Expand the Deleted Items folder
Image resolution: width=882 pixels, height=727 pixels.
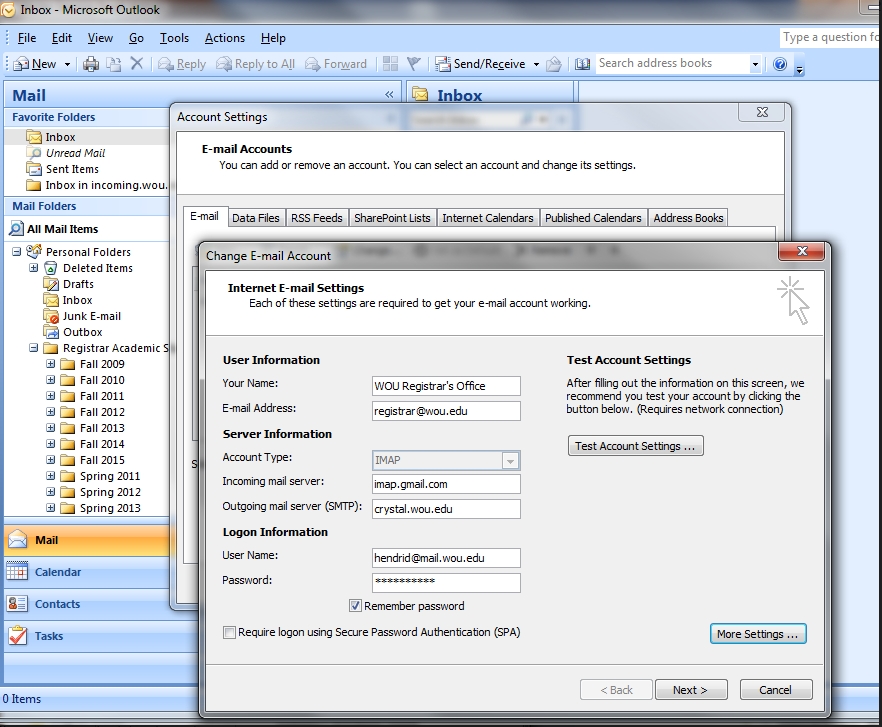point(34,268)
